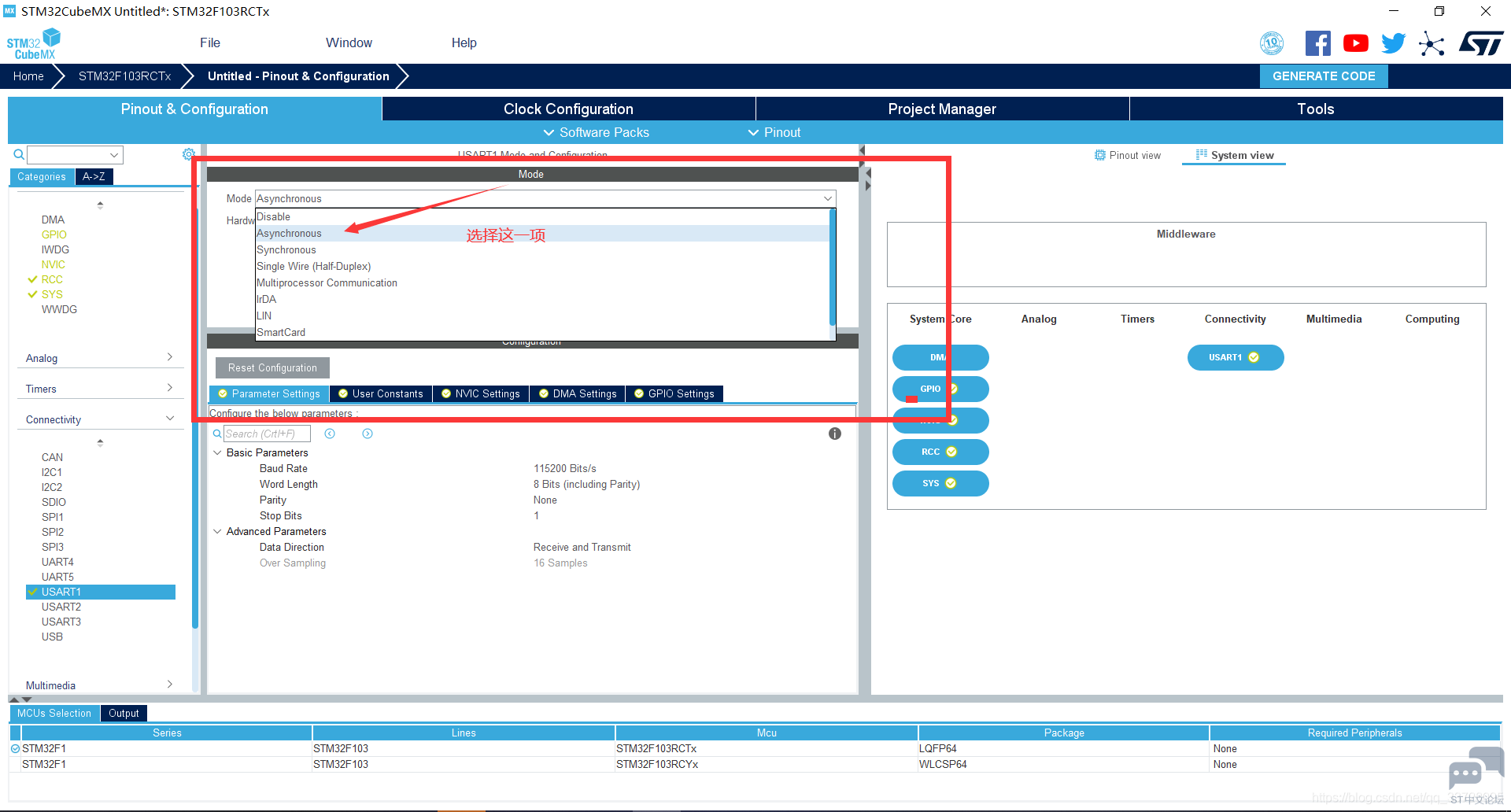Click the GENERATE CODE button
Screen dimensions: 1511x812
(1324, 76)
